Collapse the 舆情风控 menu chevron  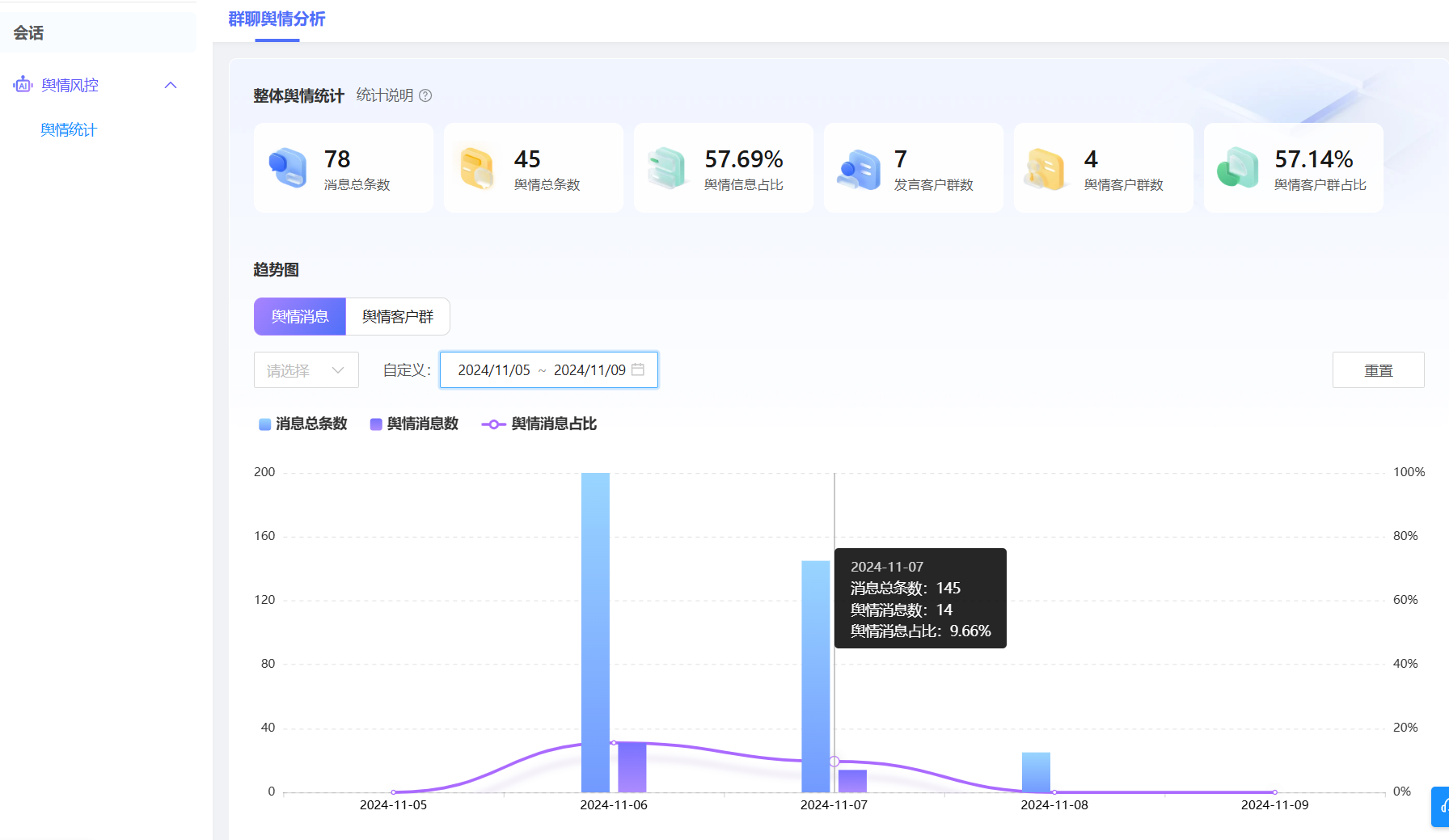(x=171, y=85)
